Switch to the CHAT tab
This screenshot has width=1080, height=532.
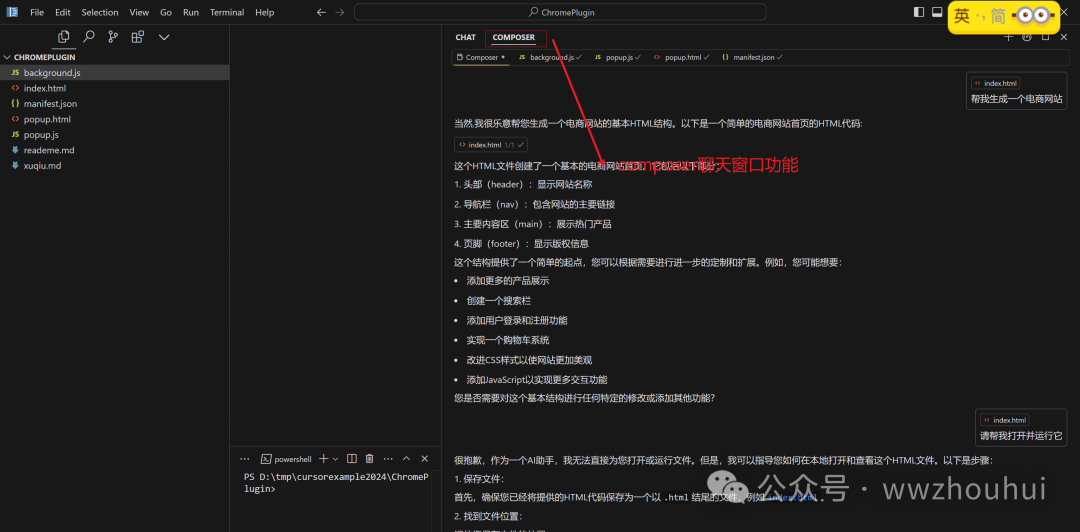coord(466,37)
